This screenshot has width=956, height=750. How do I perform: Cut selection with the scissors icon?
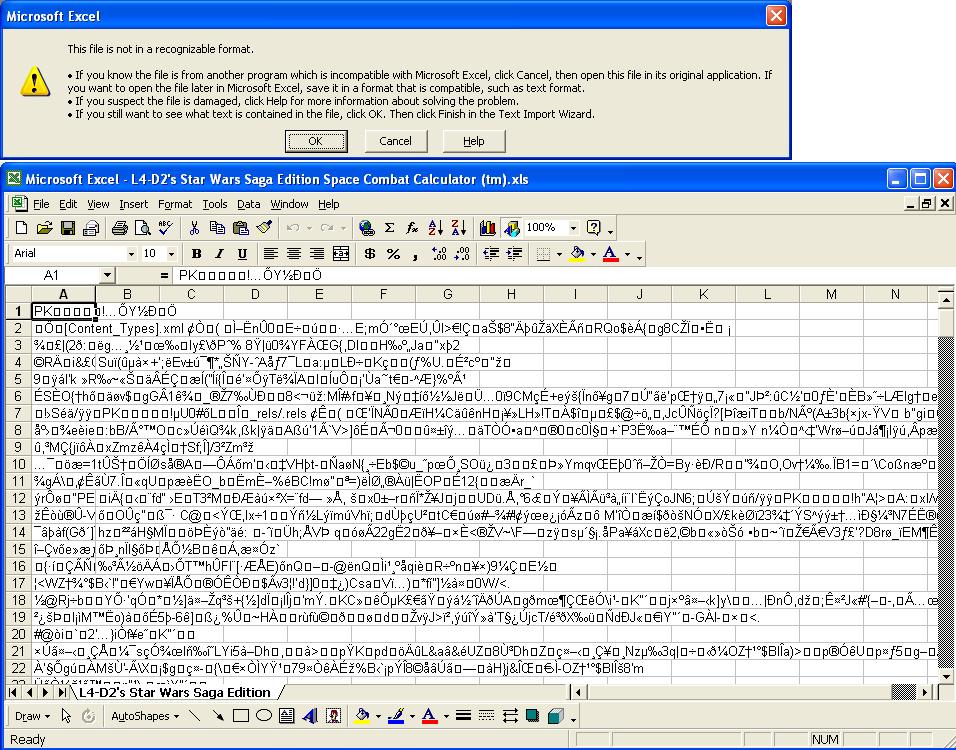click(194, 228)
